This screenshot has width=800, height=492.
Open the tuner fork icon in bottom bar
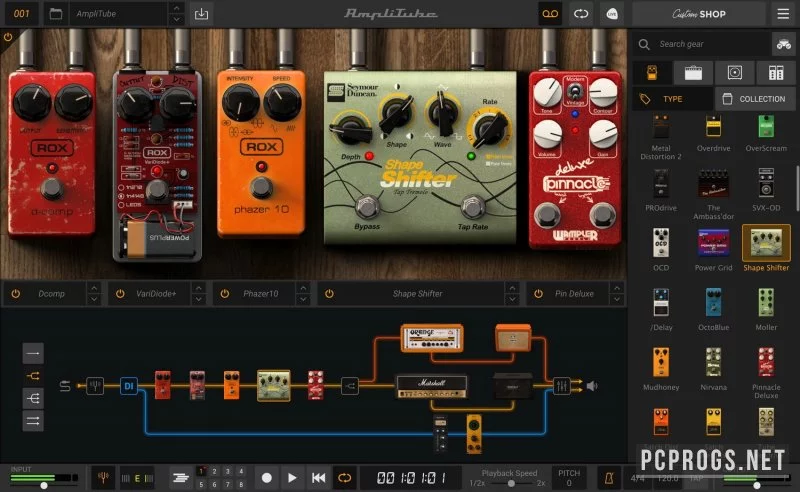[103, 478]
